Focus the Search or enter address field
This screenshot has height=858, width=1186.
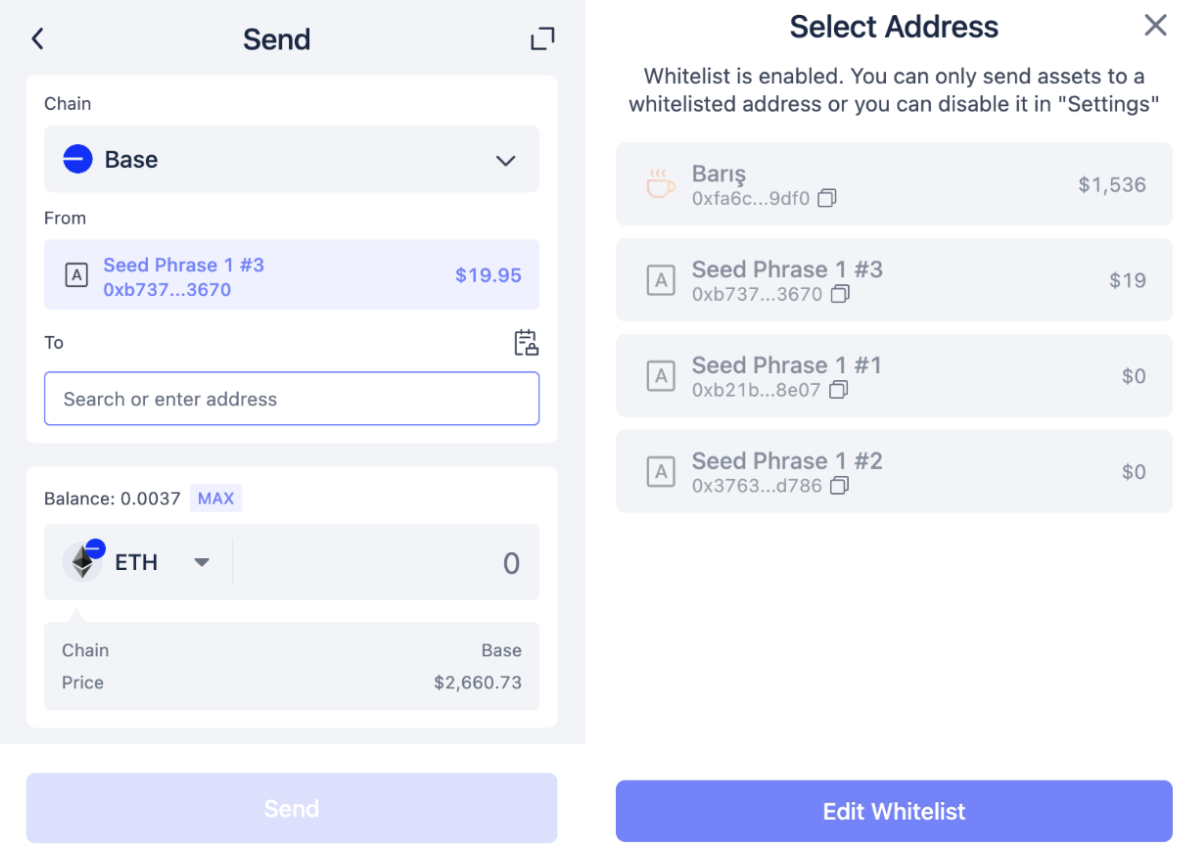click(291, 399)
